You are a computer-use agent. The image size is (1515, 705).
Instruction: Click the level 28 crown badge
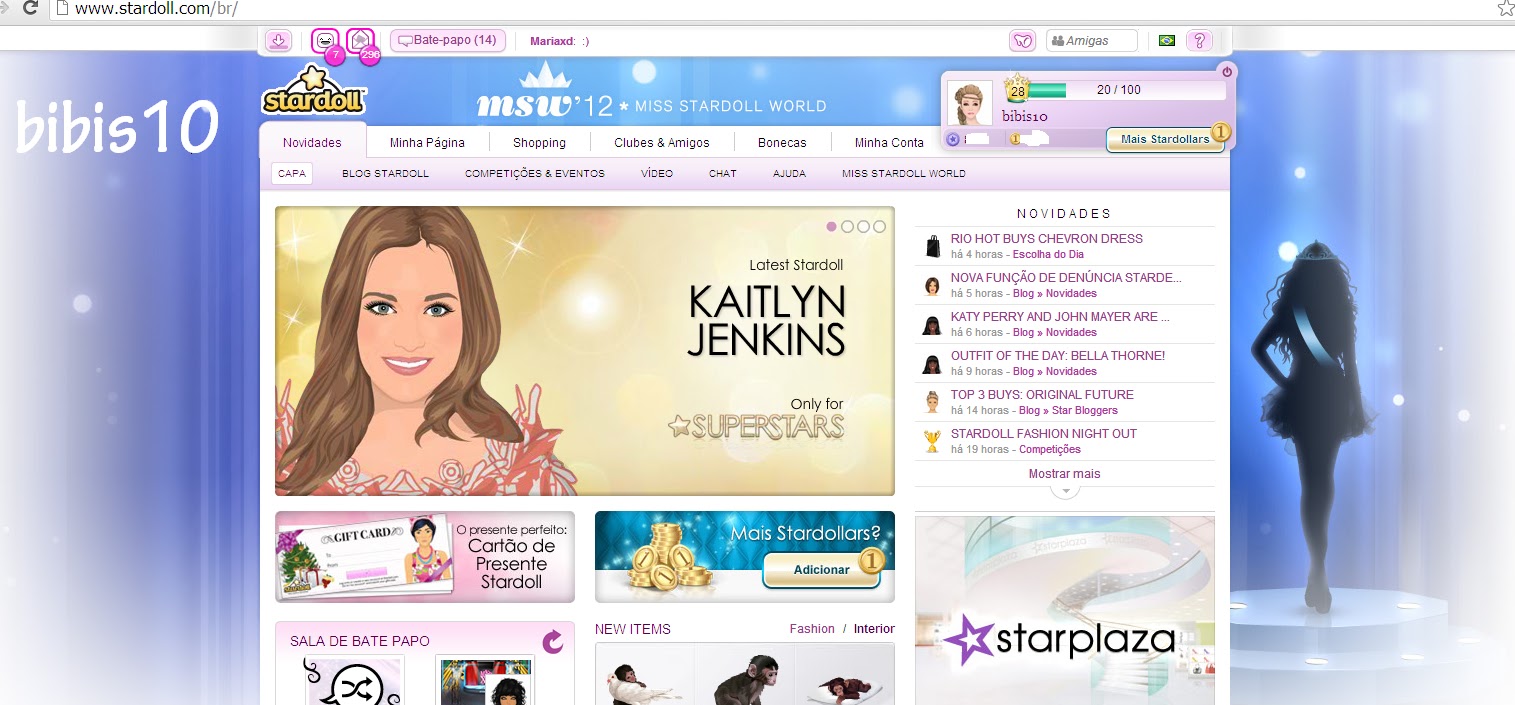pos(1017,89)
